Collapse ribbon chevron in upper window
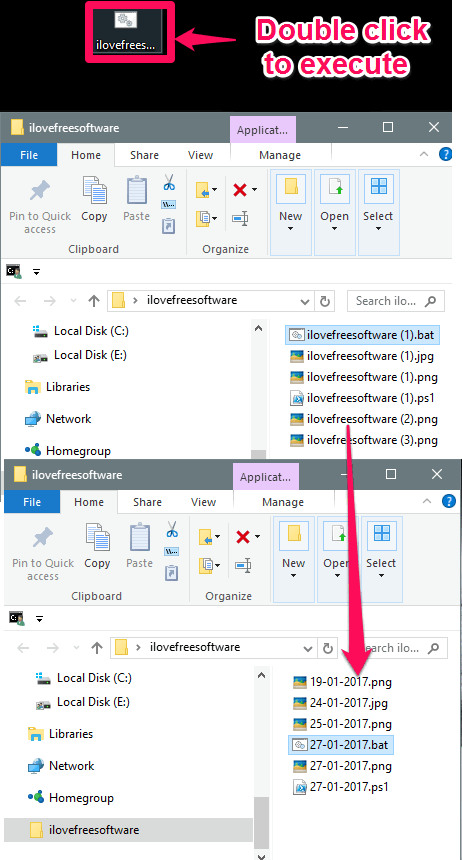This screenshot has height=860, width=462. coord(424,155)
